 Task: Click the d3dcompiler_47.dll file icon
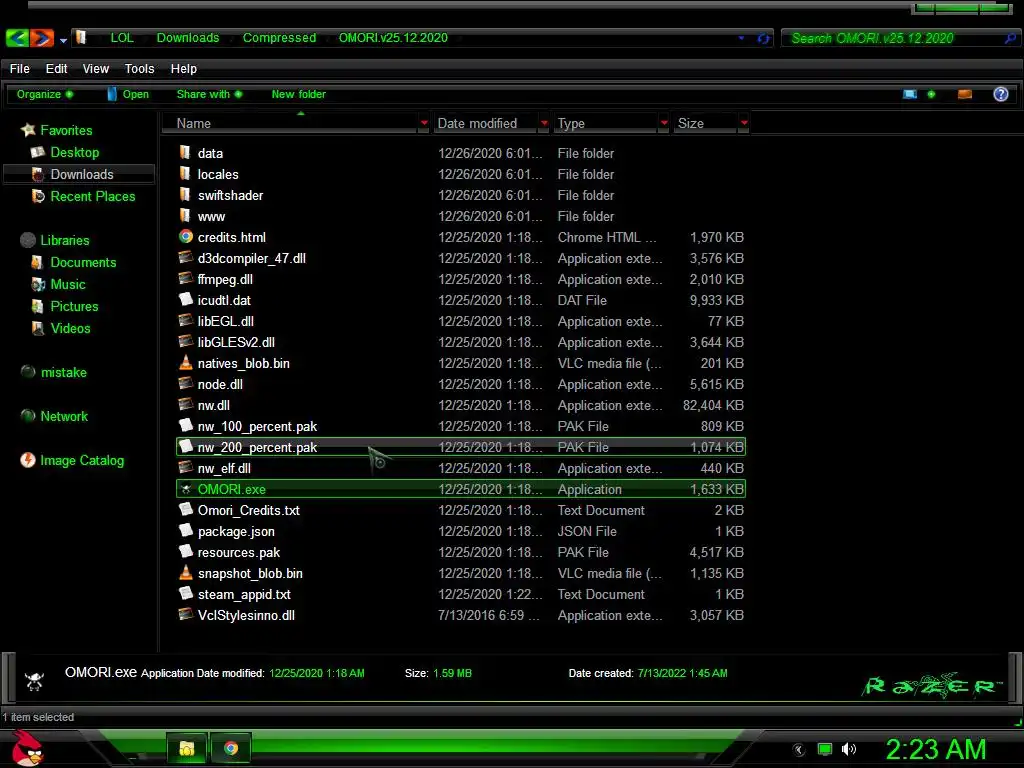click(186, 257)
